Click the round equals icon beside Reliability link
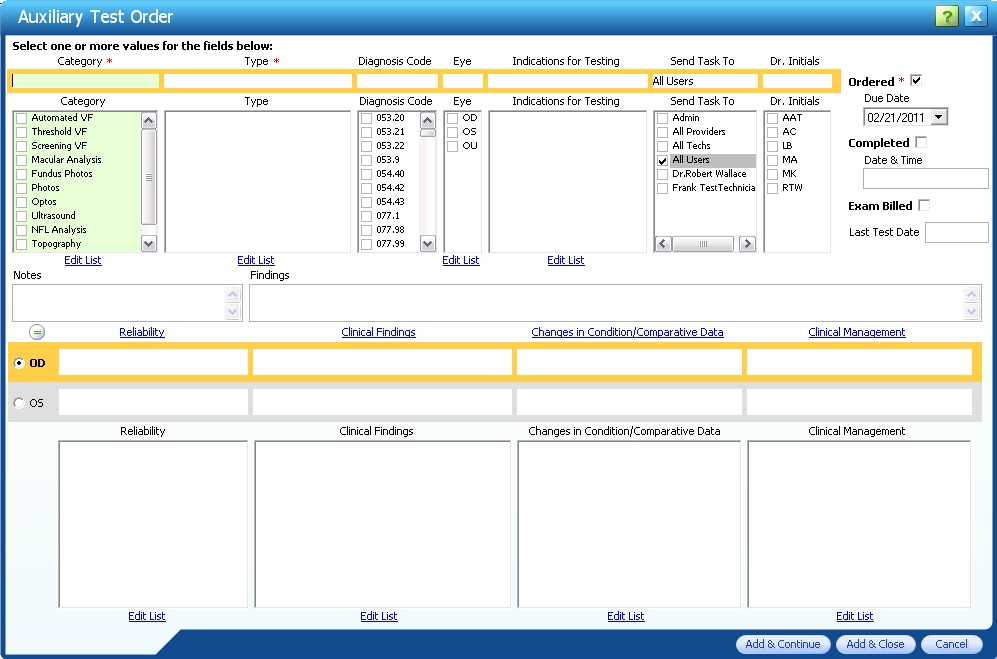The height and width of the screenshot is (659, 997). pyautogui.click(x=37, y=332)
